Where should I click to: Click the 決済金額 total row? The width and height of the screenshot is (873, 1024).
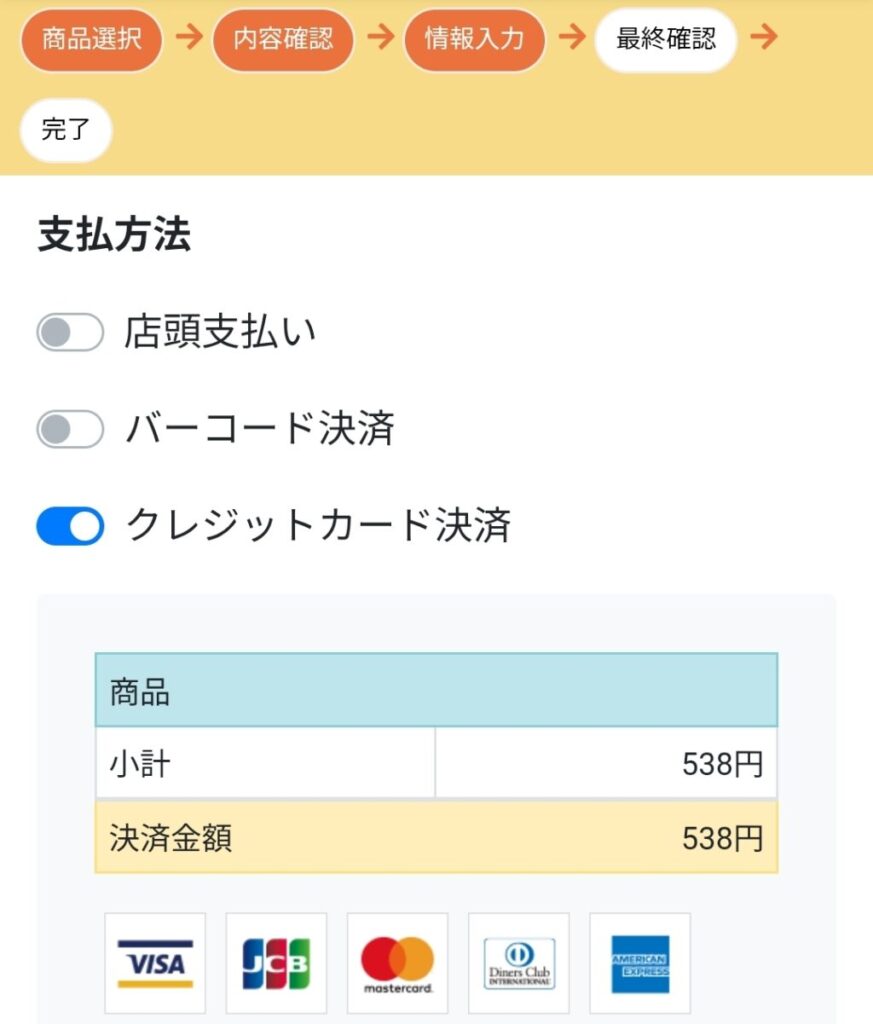[436, 837]
